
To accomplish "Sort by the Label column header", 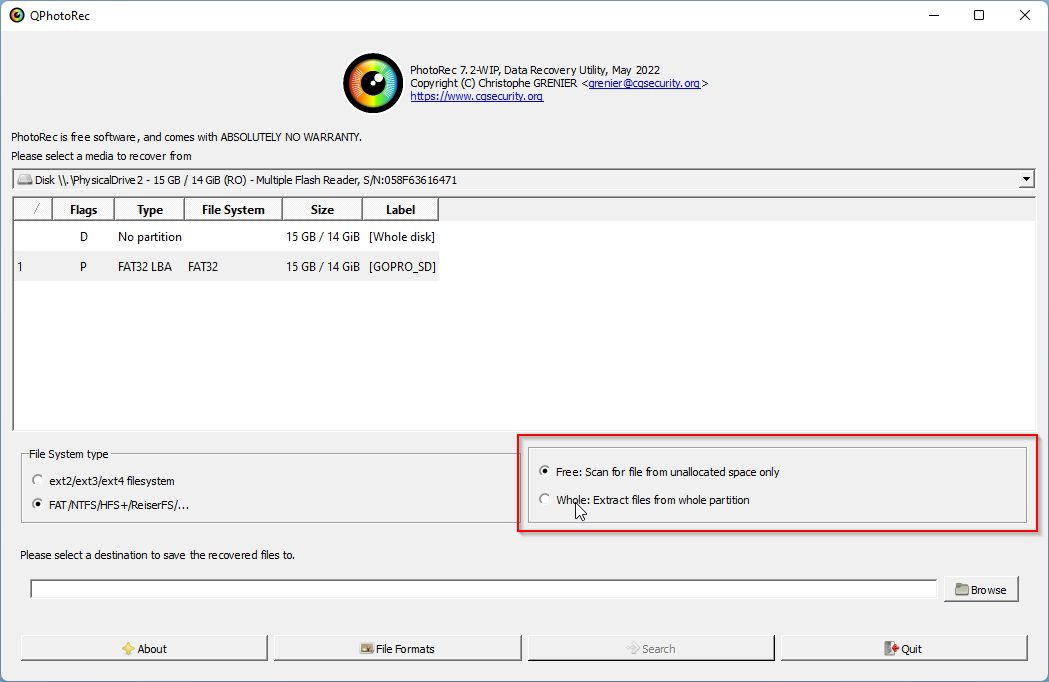I will pyautogui.click(x=400, y=209).
